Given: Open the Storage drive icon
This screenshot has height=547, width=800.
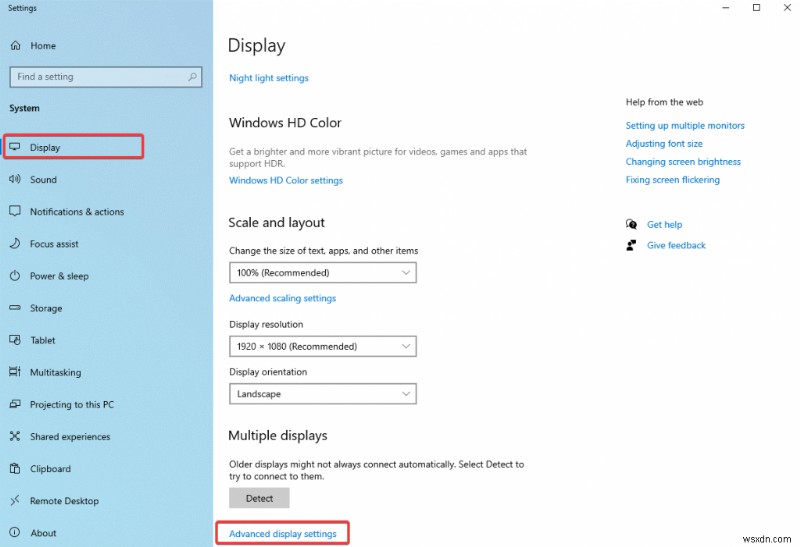Looking at the screenshot, I should tap(15, 309).
